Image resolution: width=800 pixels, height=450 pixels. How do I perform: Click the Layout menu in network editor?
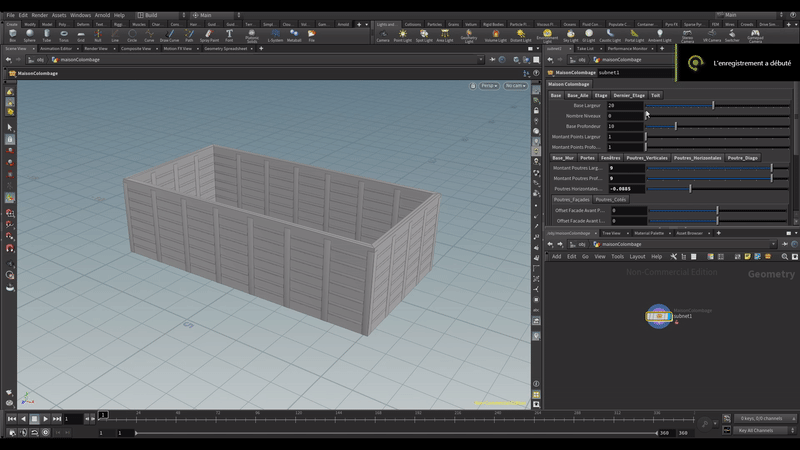(x=637, y=257)
